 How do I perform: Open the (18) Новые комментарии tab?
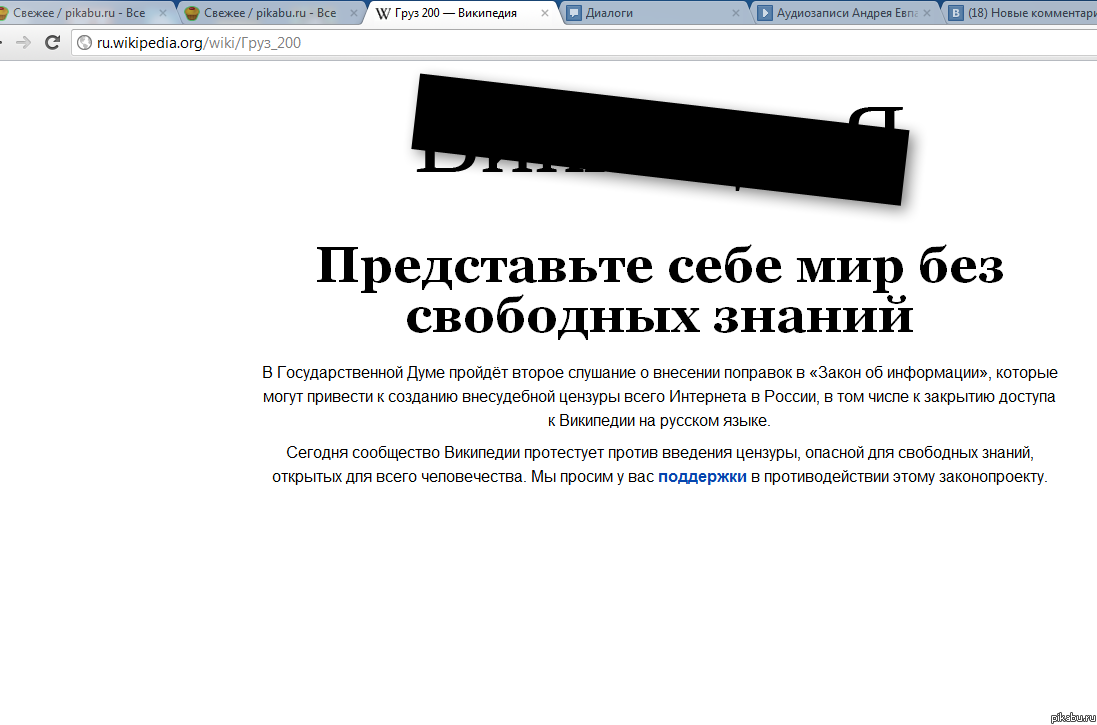tap(1025, 14)
